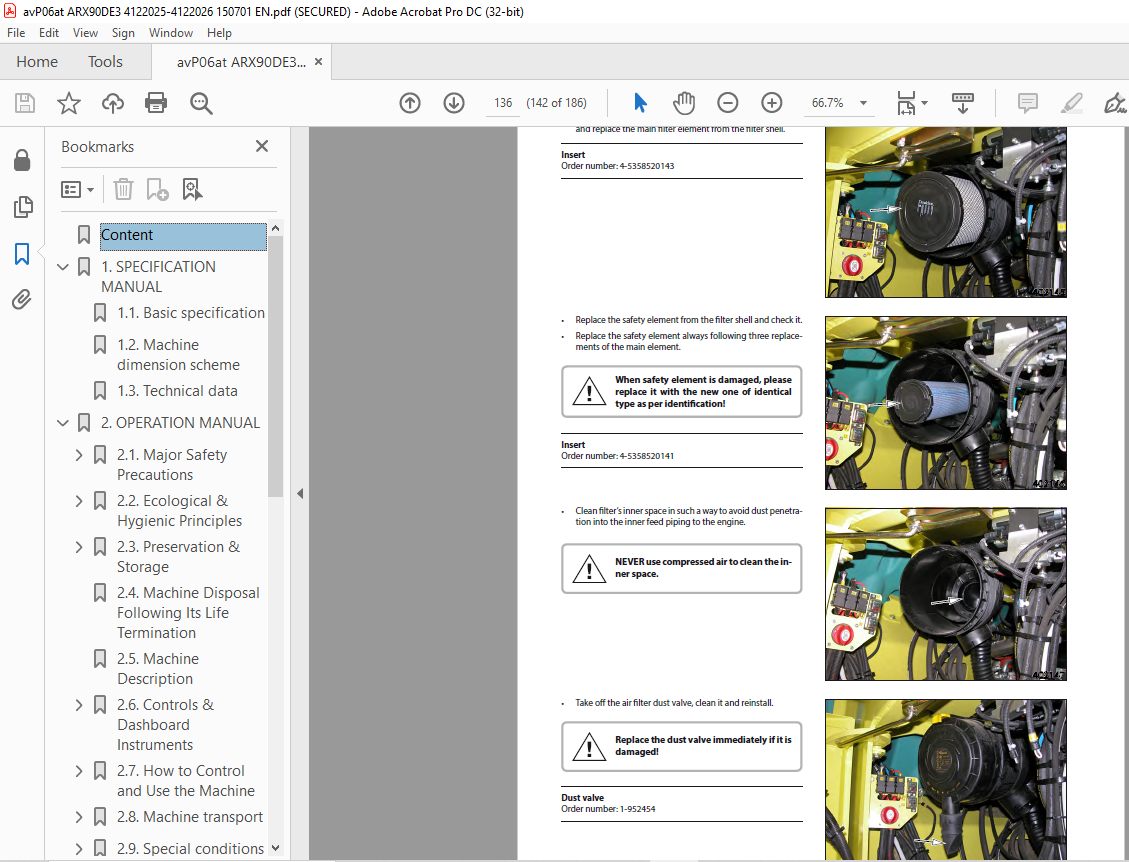Image resolution: width=1129 pixels, height=862 pixels.
Task: Enable the scrolling mode icon
Action: pyautogui.click(x=963, y=103)
